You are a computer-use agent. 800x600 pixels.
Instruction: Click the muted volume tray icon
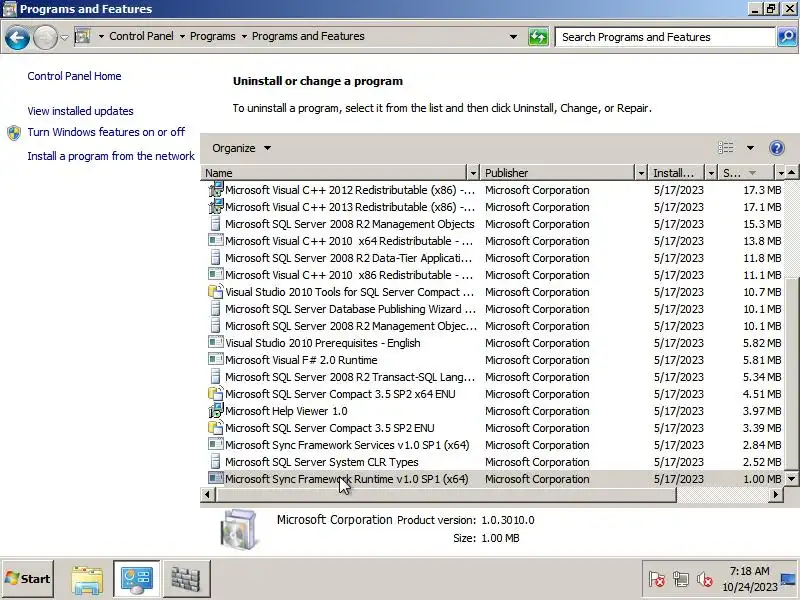point(705,580)
